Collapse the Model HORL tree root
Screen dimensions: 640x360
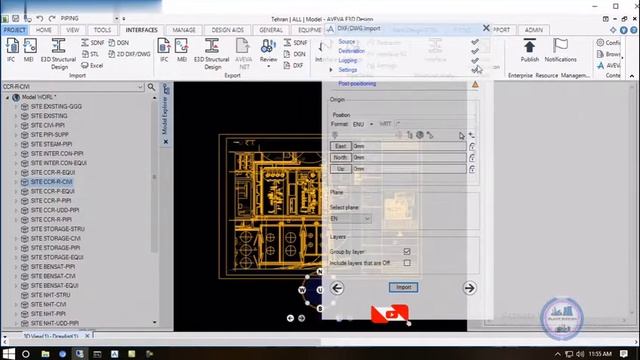pyautogui.click(x=7, y=98)
